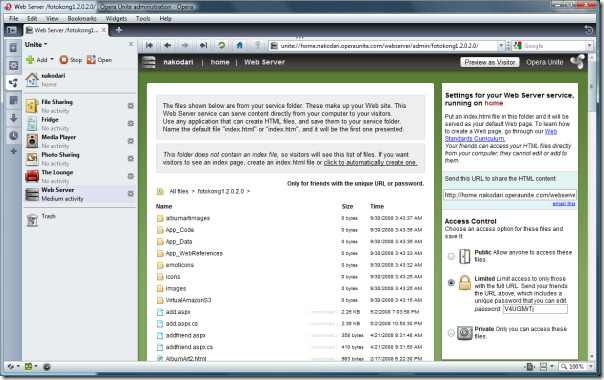Click the Opera Unite logo icon

[x=577, y=62]
